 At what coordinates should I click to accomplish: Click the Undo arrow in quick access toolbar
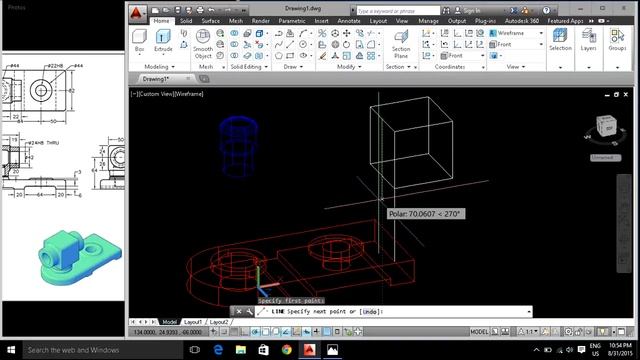tap(211, 10)
